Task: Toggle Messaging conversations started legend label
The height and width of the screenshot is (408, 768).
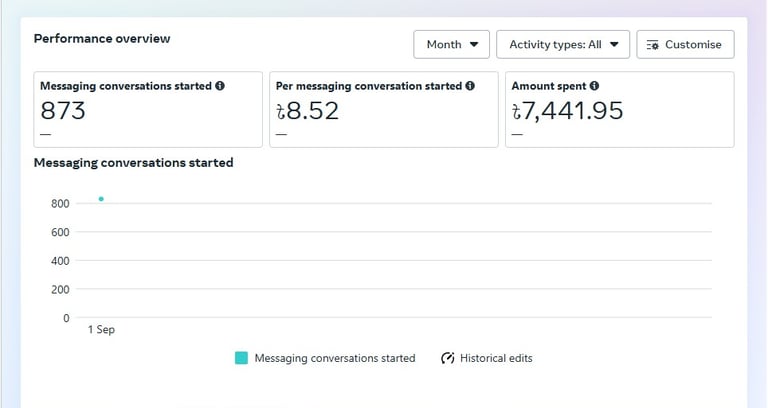Action: point(335,359)
